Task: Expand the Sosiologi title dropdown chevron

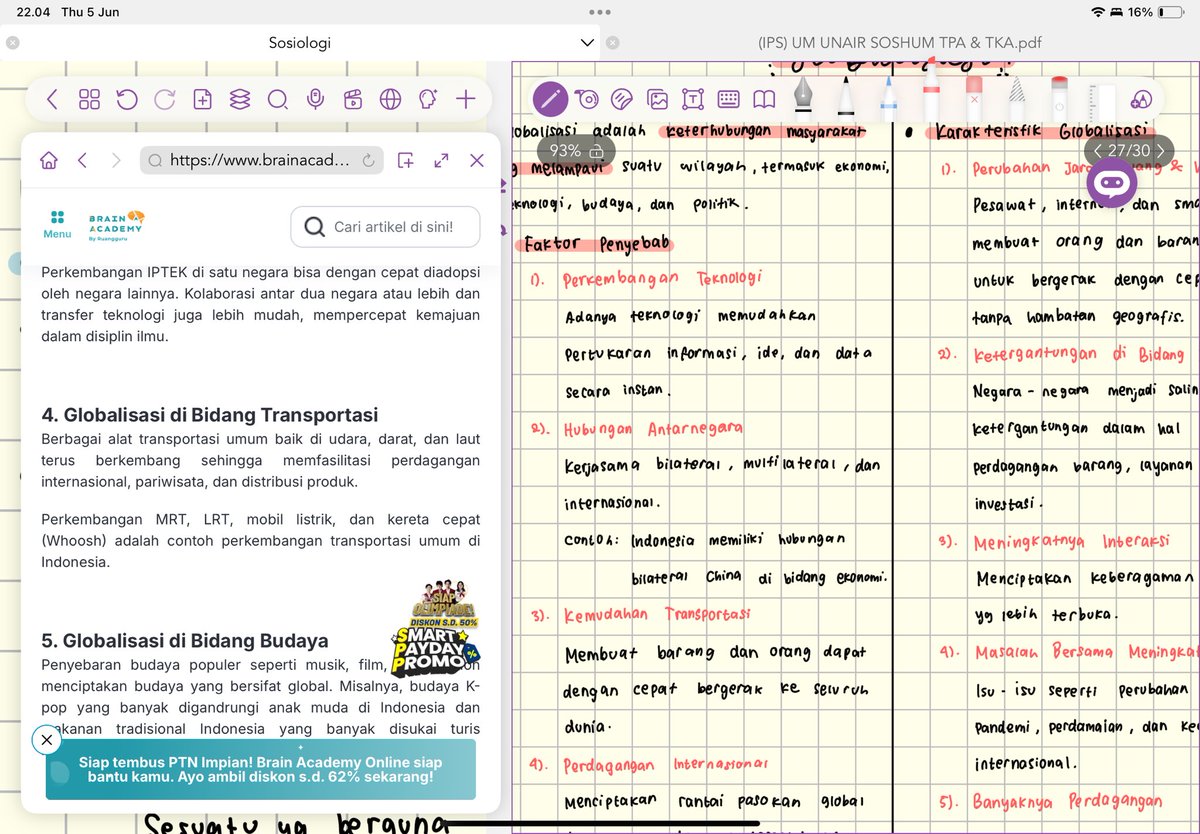Action: point(588,43)
